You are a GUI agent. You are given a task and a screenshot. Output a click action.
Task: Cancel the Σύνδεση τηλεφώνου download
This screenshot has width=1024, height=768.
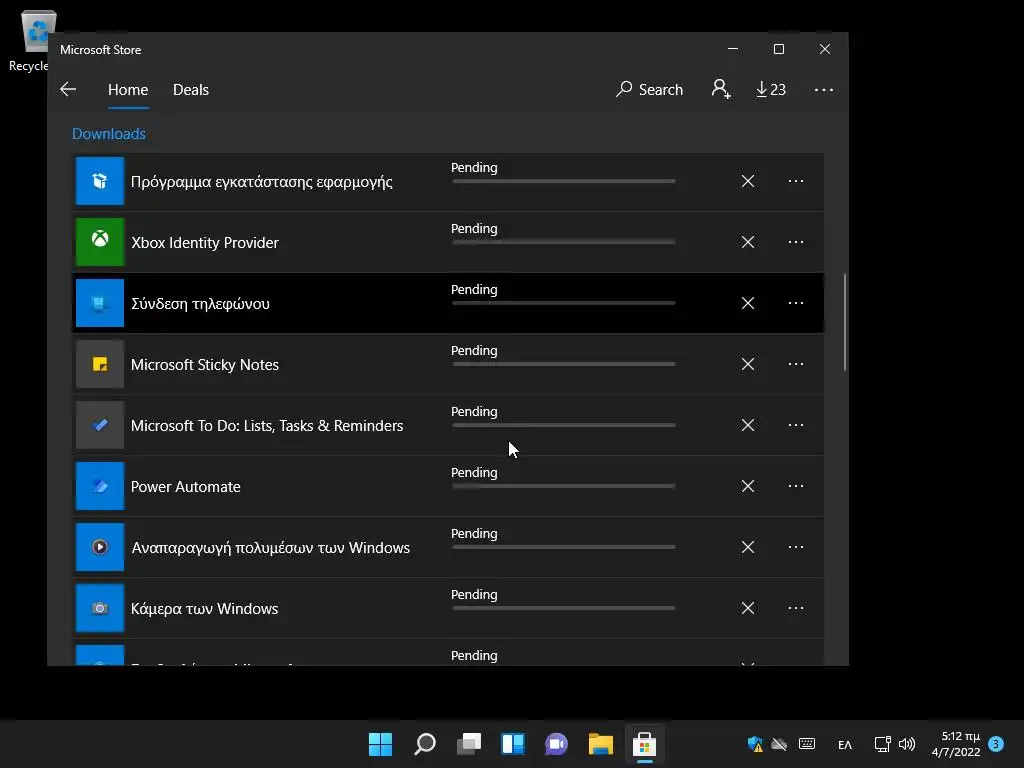tap(748, 303)
